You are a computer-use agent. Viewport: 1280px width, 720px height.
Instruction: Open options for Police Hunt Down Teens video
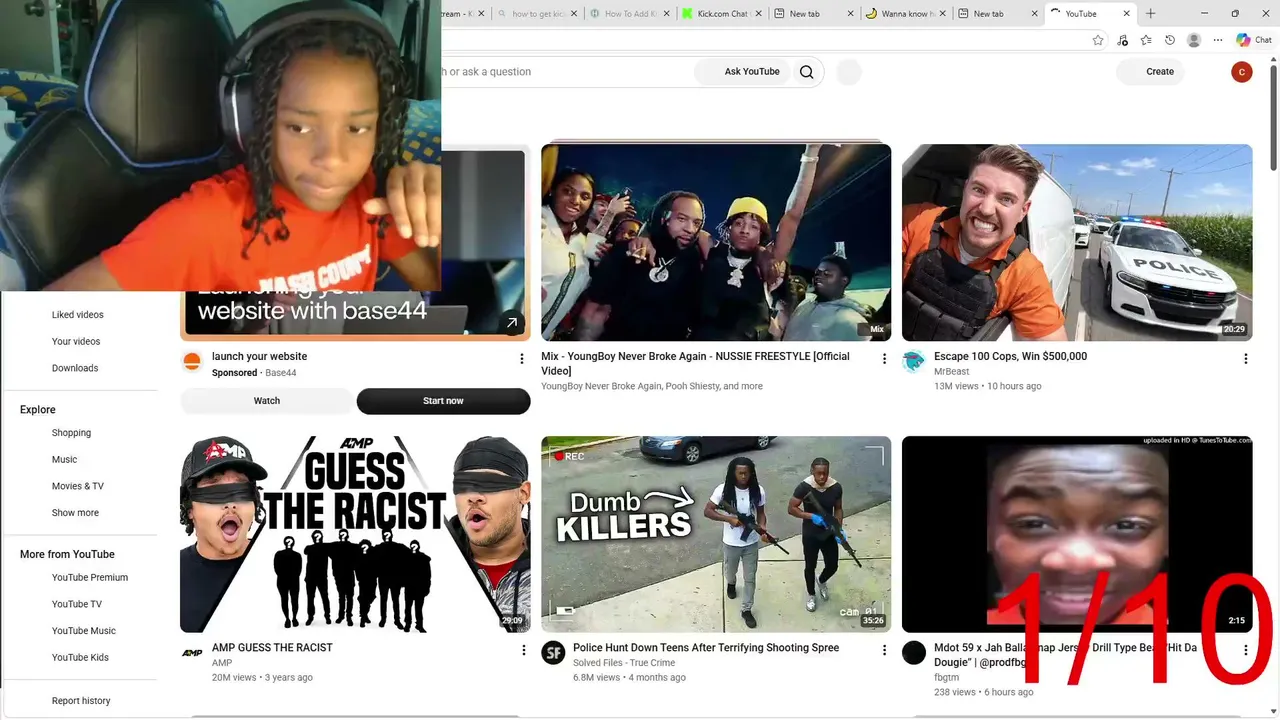pyautogui.click(x=884, y=650)
